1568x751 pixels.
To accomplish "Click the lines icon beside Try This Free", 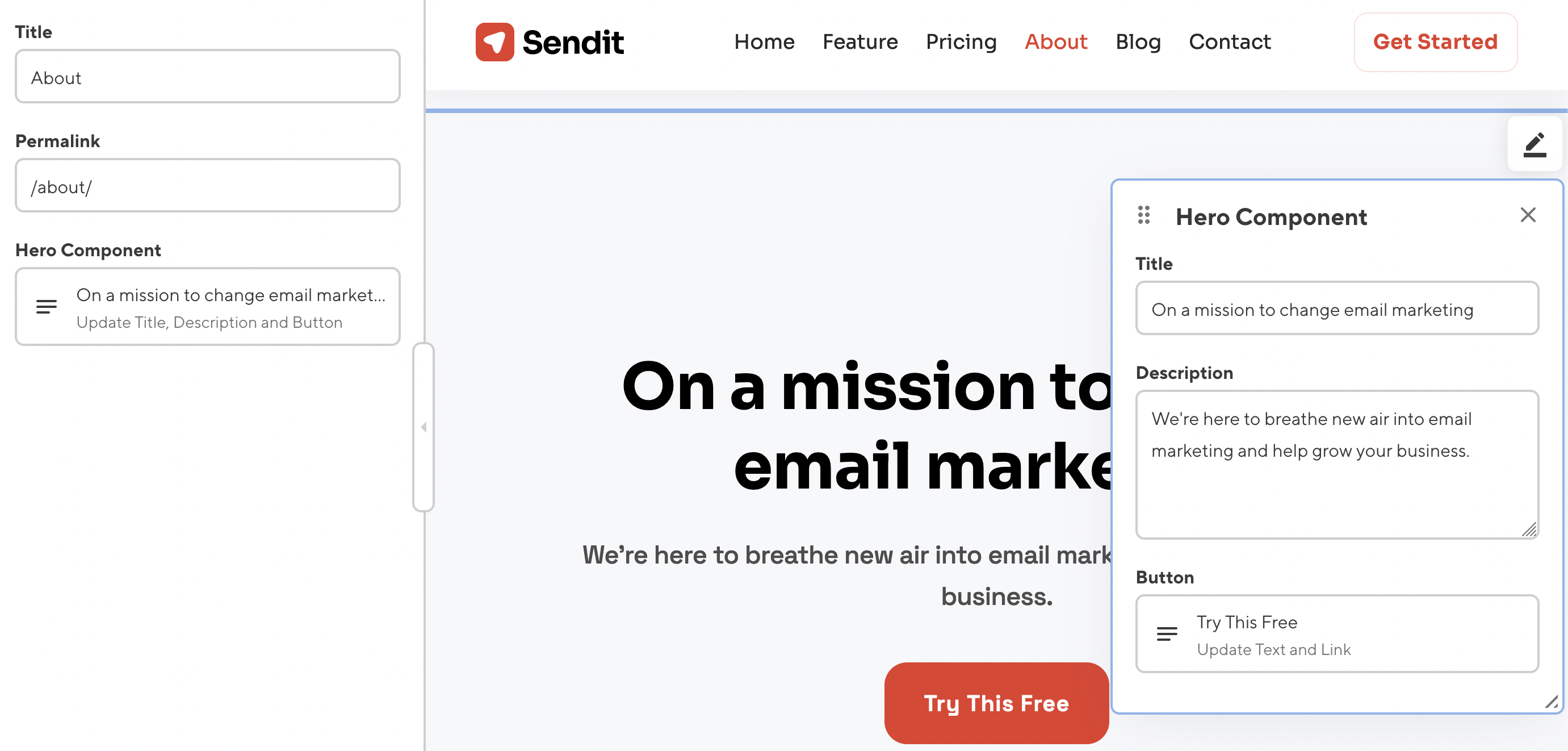I will pos(1166,634).
